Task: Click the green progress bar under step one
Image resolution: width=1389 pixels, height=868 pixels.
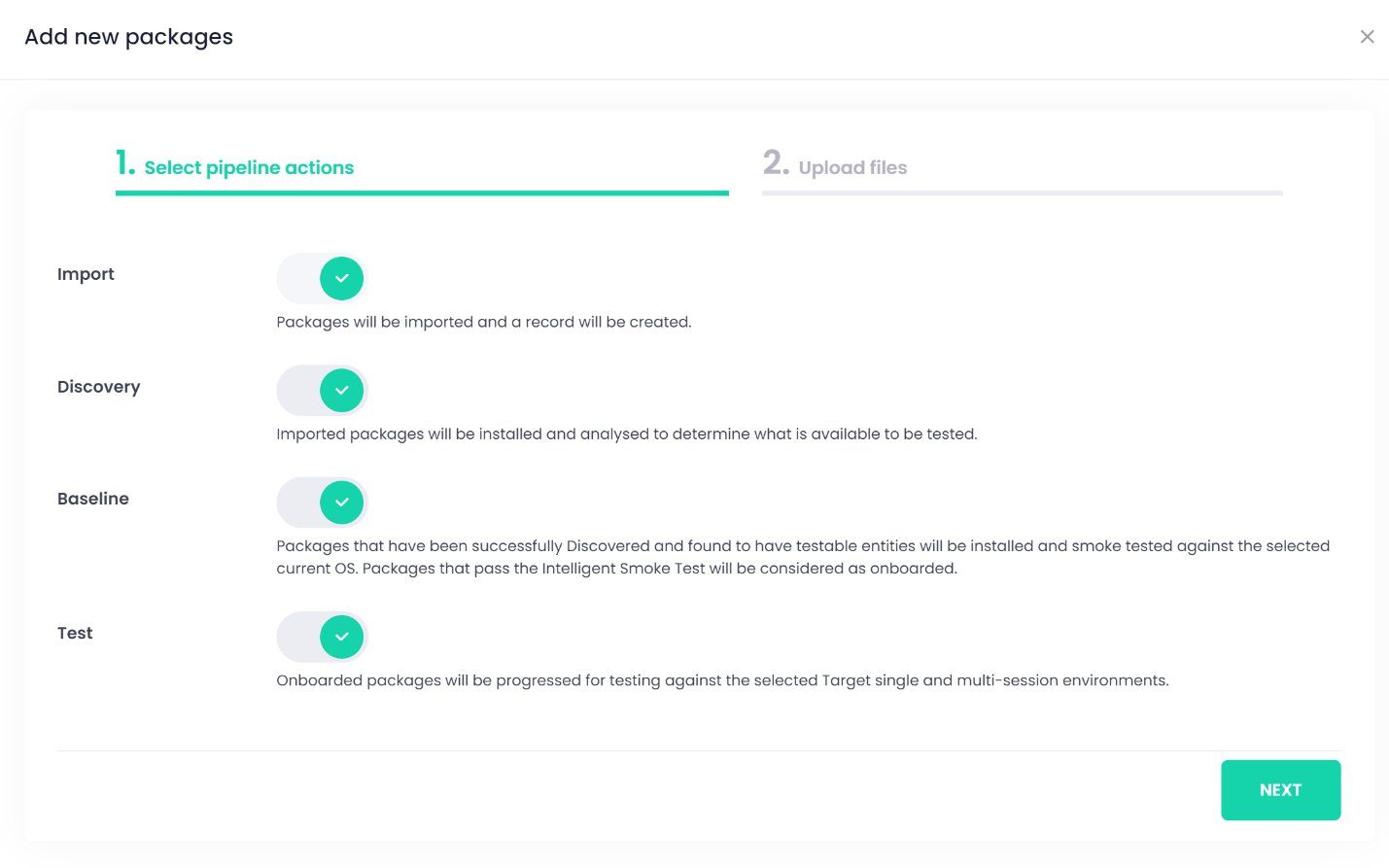Action: coord(422,193)
